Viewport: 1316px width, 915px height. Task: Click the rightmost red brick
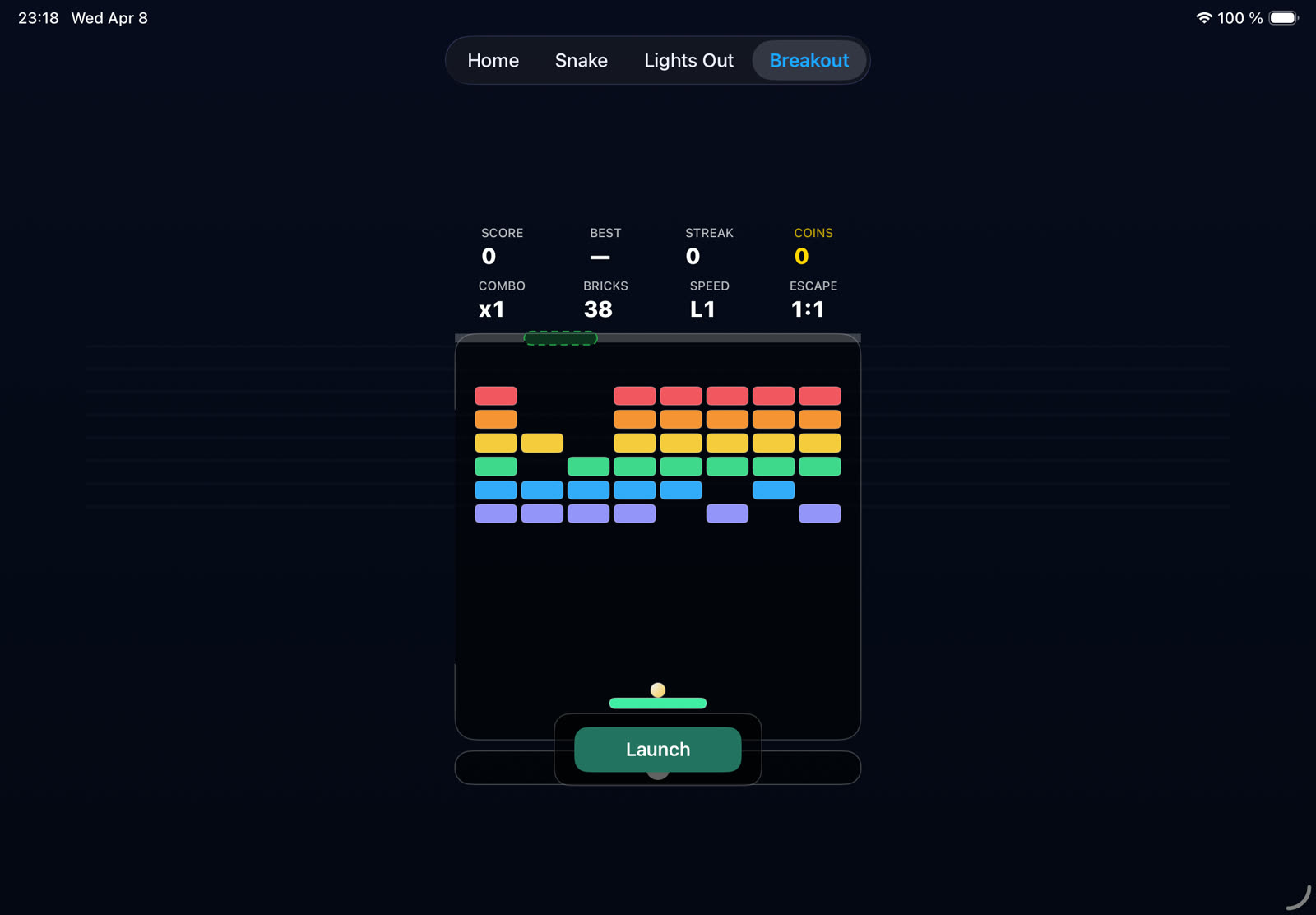pyautogui.click(x=819, y=396)
